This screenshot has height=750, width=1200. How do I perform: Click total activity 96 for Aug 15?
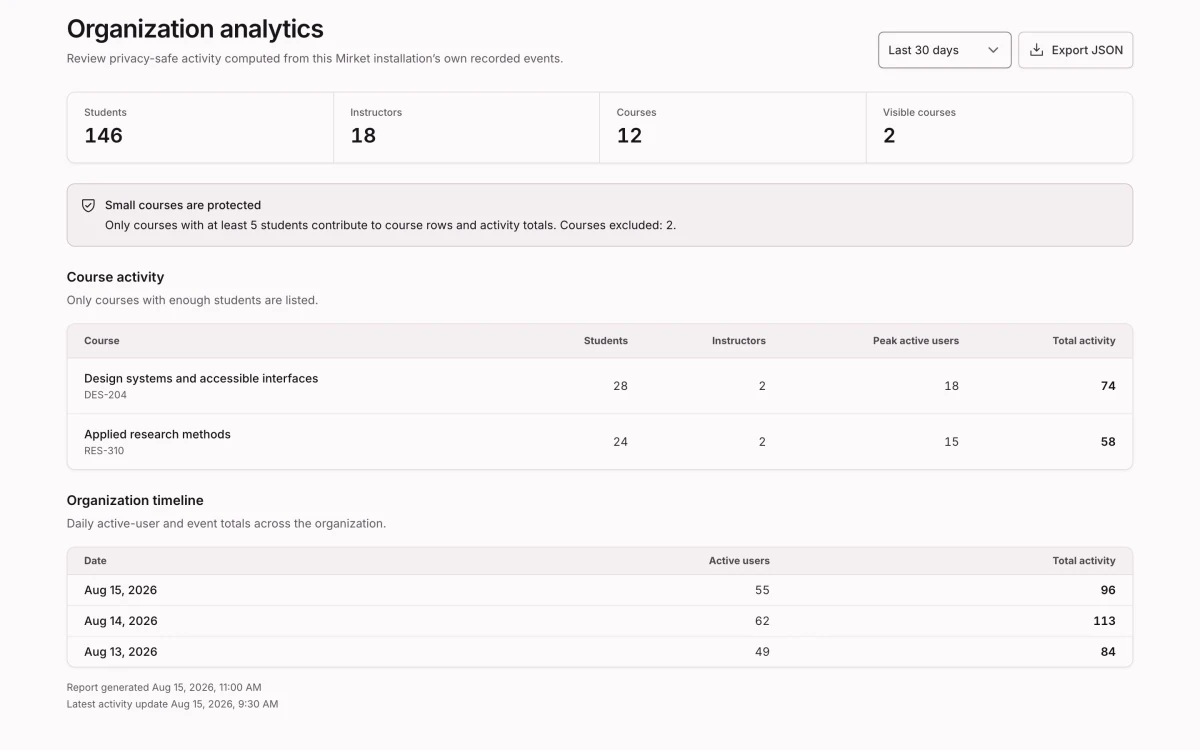tap(1108, 590)
